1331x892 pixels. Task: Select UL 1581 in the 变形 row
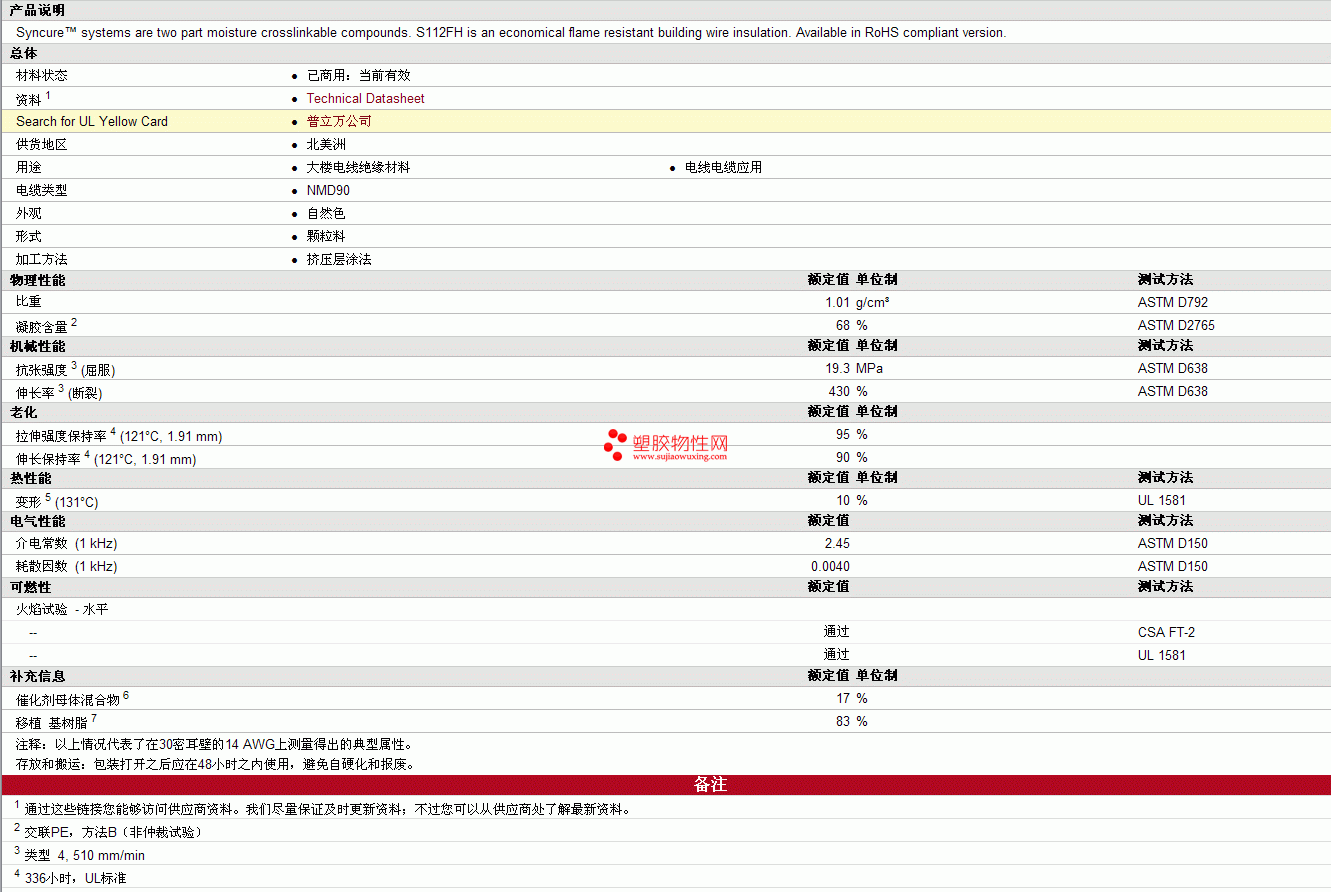point(1162,500)
